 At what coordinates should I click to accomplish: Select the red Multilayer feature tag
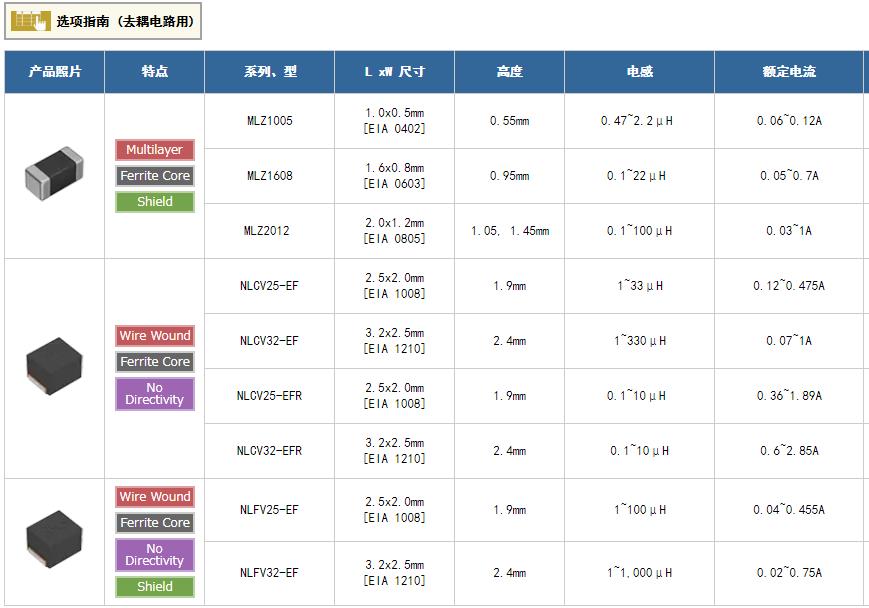155,150
